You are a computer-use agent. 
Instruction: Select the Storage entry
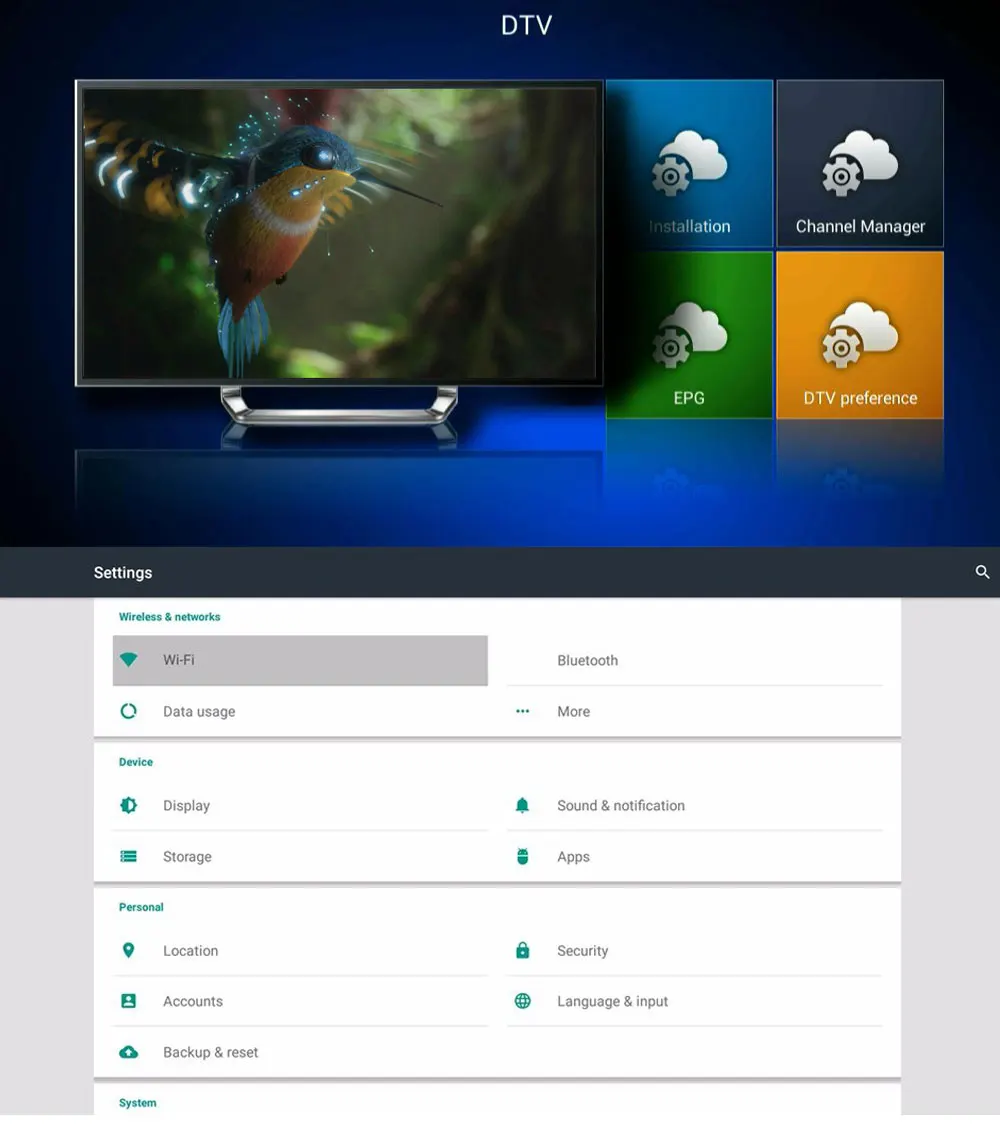coord(300,856)
